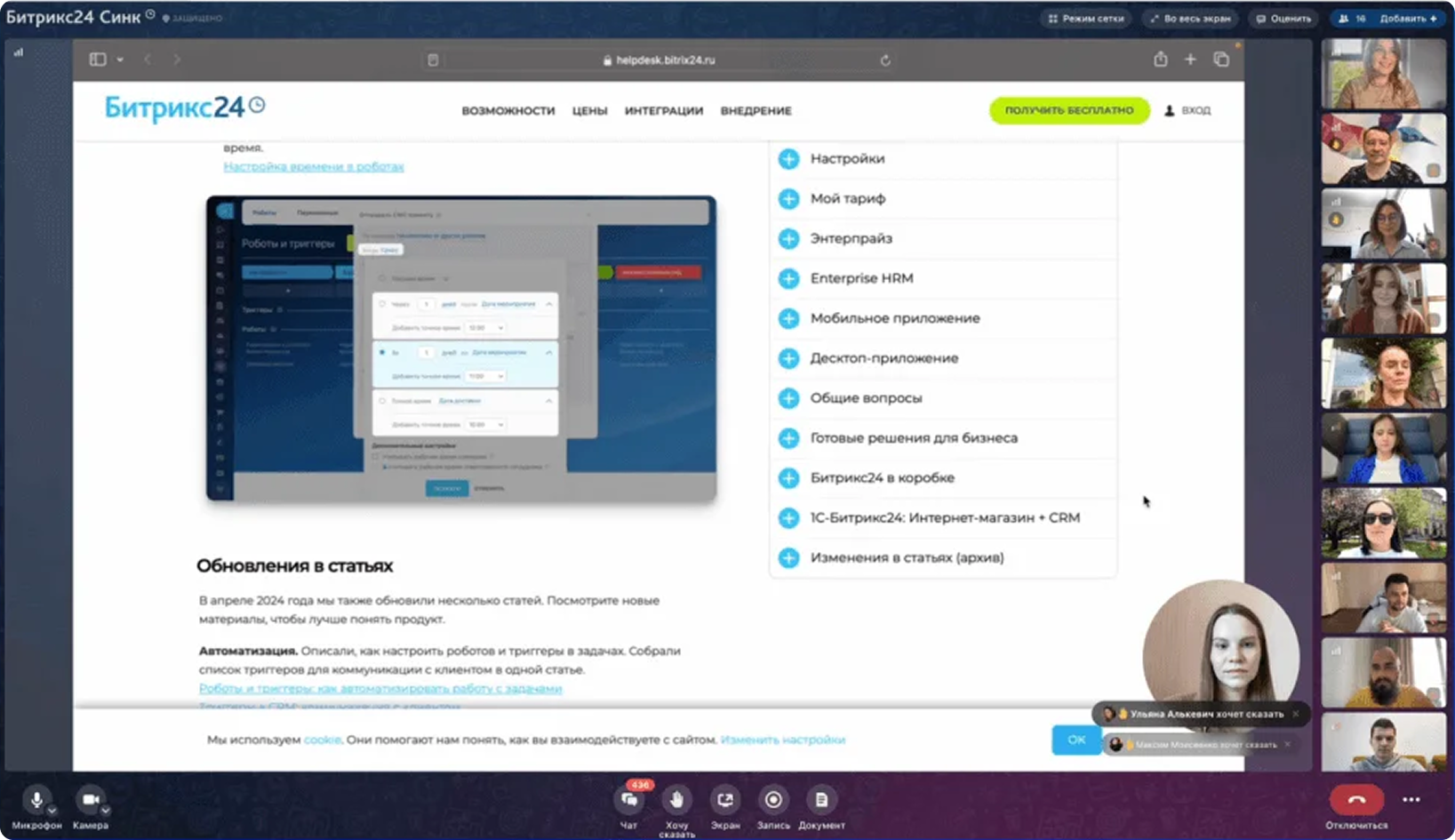Click the Защищено security indicator
1455x840 pixels.
point(192,18)
